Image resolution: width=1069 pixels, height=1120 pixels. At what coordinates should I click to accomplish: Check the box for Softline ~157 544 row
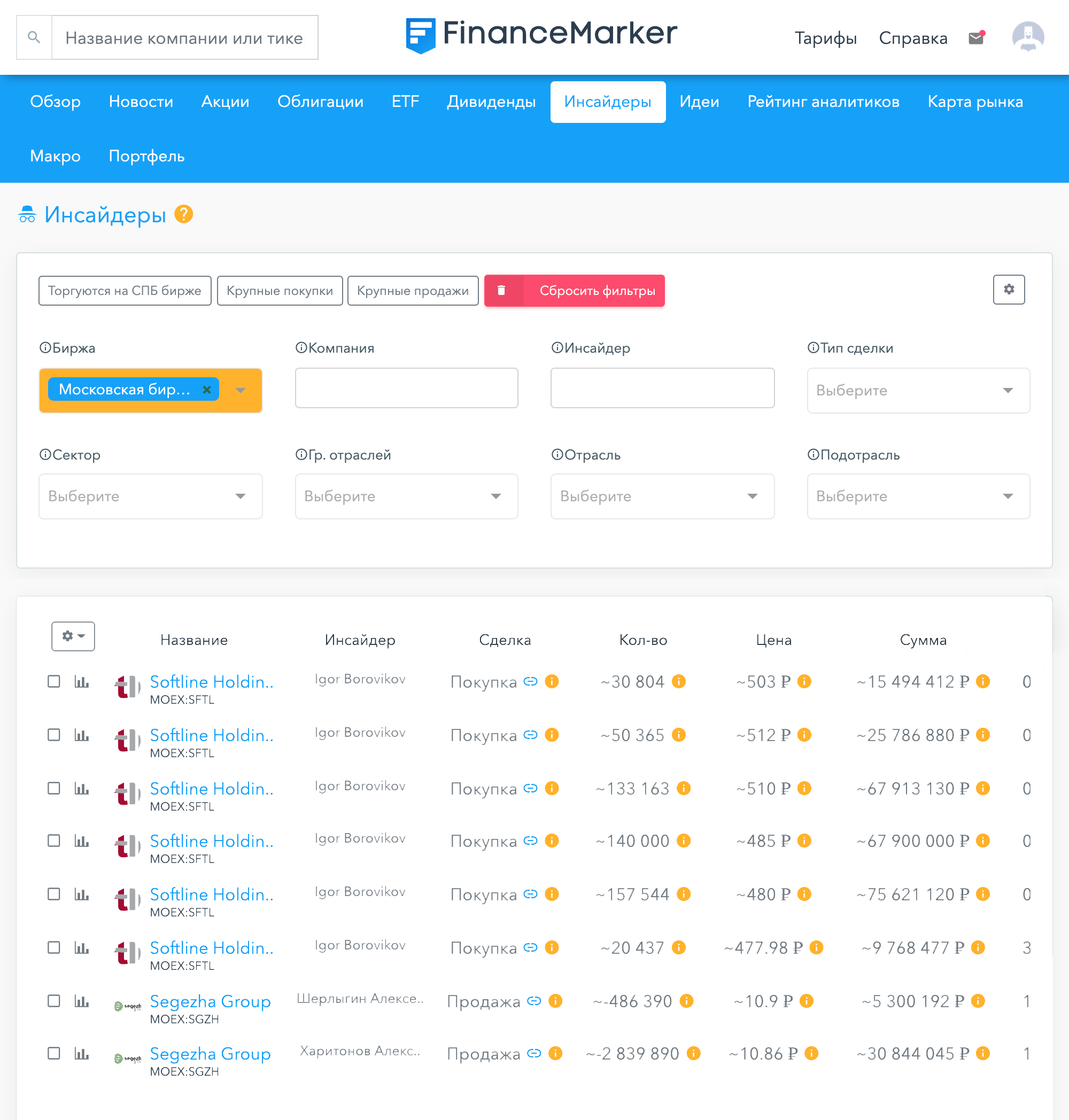(x=53, y=894)
